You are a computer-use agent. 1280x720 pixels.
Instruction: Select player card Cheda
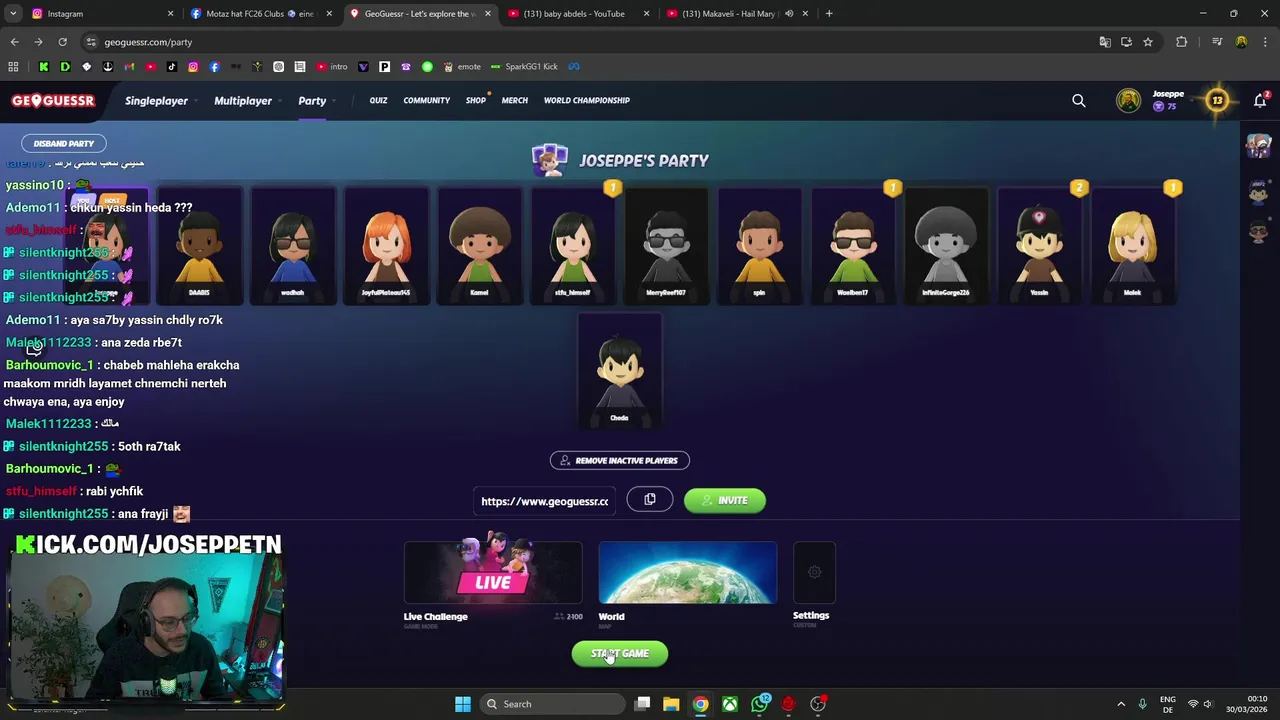coord(619,370)
